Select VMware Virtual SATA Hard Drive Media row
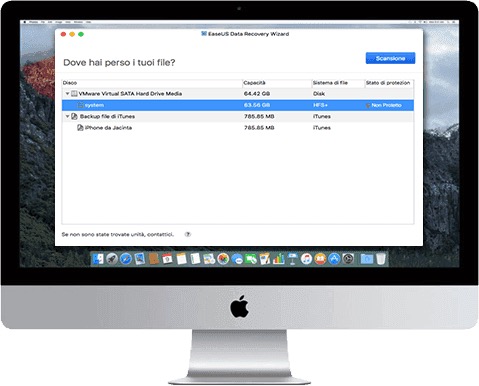This screenshot has height=386, width=479. click(x=238, y=94)
